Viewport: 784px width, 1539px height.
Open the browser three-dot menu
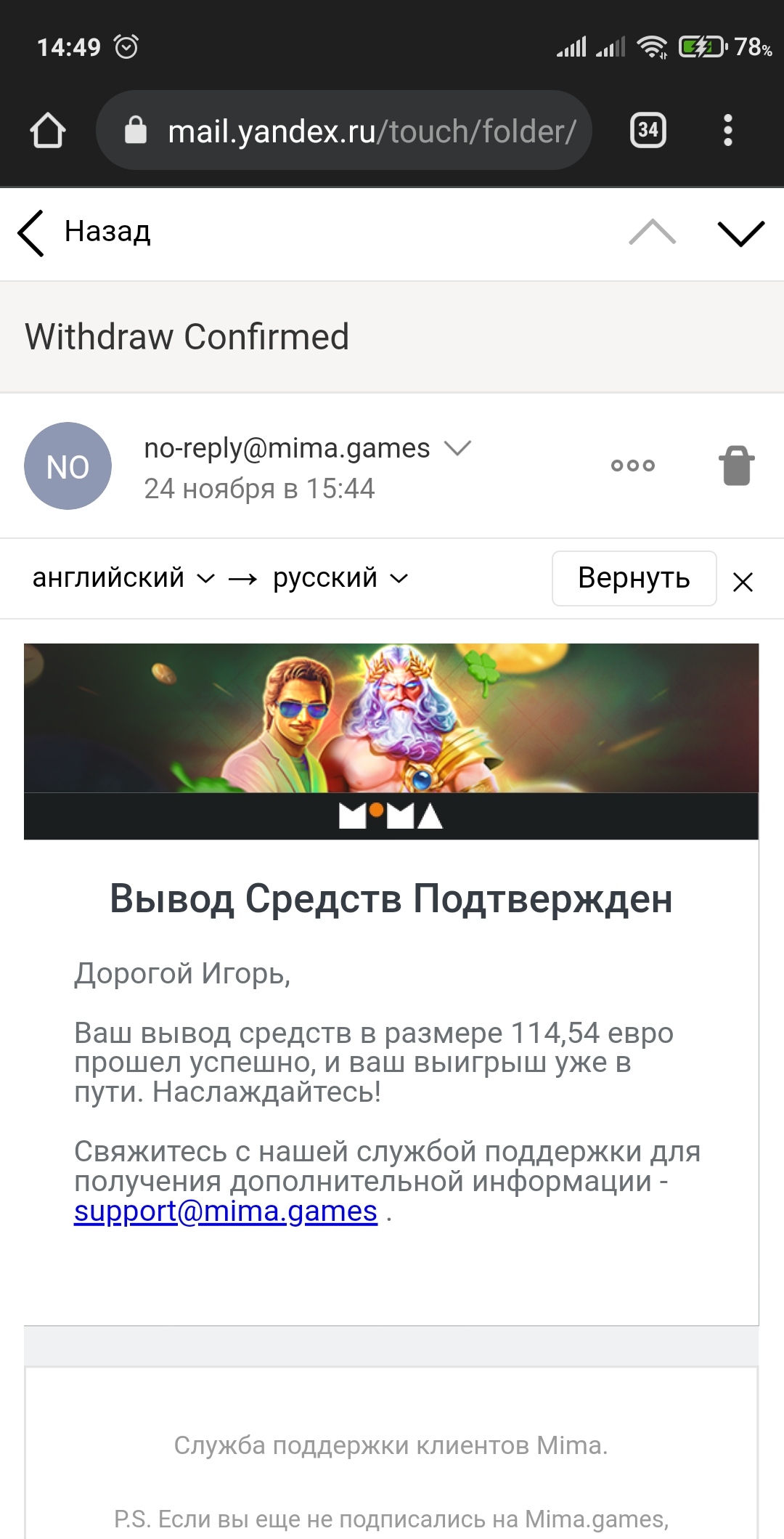(x=728, y=131)
